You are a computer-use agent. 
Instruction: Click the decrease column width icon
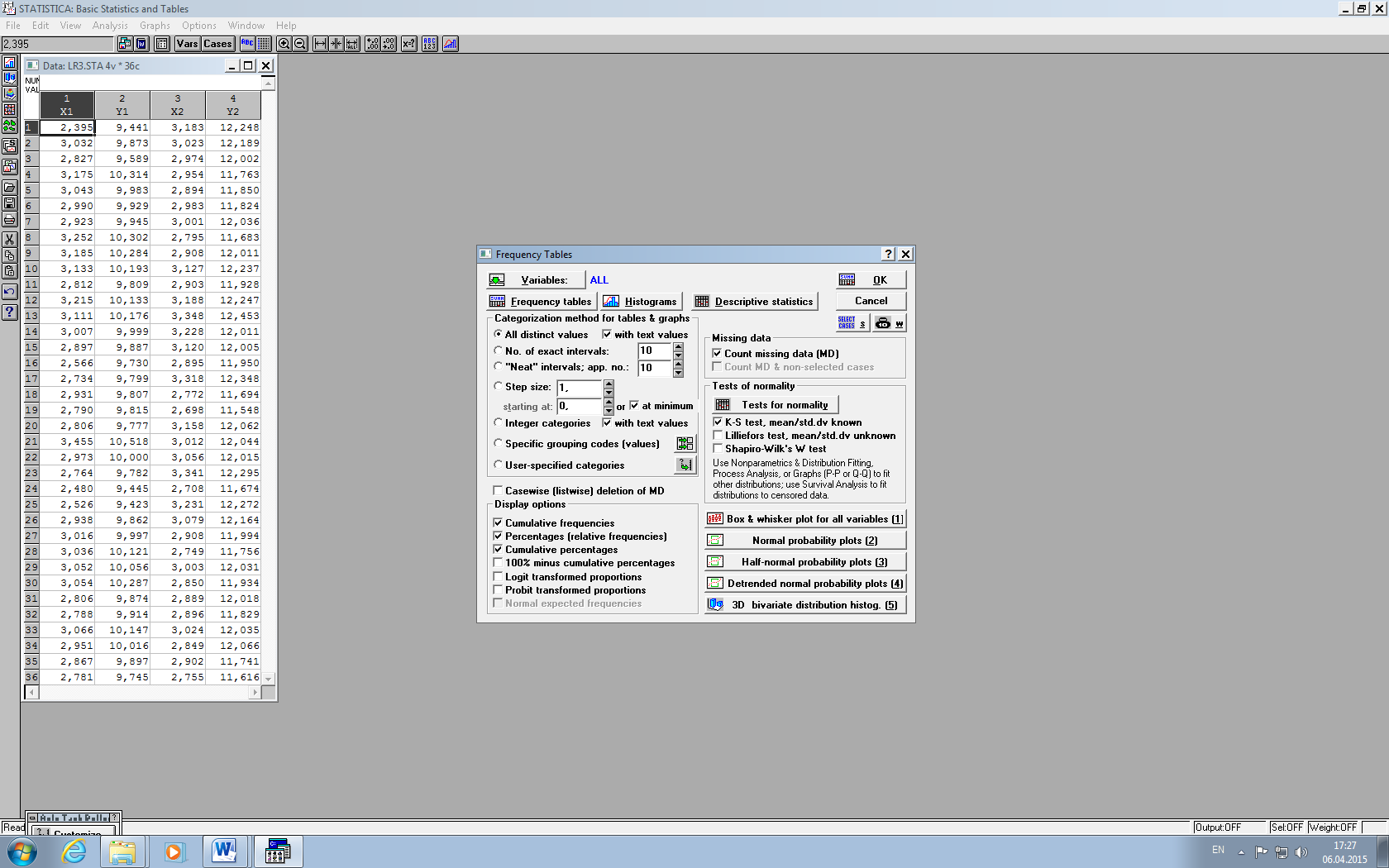coord(336,44)
